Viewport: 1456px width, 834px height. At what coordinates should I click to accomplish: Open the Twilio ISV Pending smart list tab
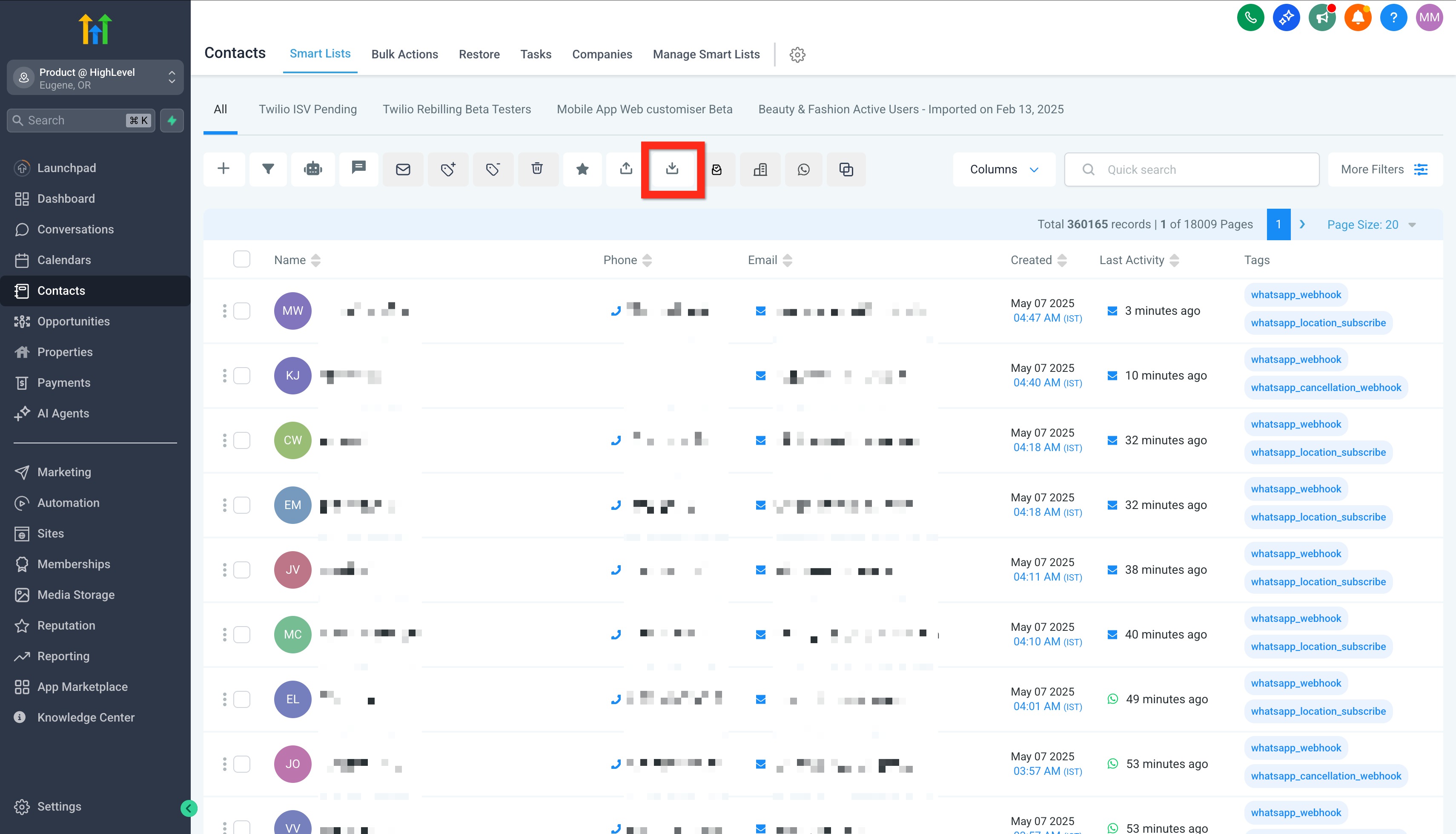click(307, 109)
